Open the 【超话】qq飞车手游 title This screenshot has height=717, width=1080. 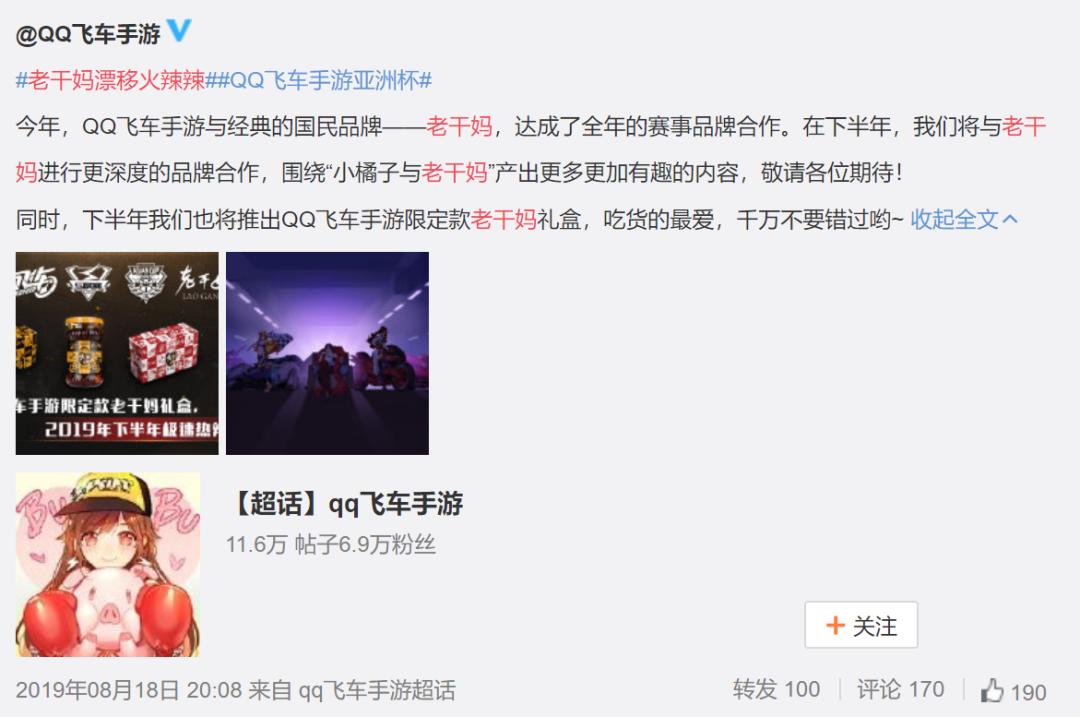coord(346,504)
